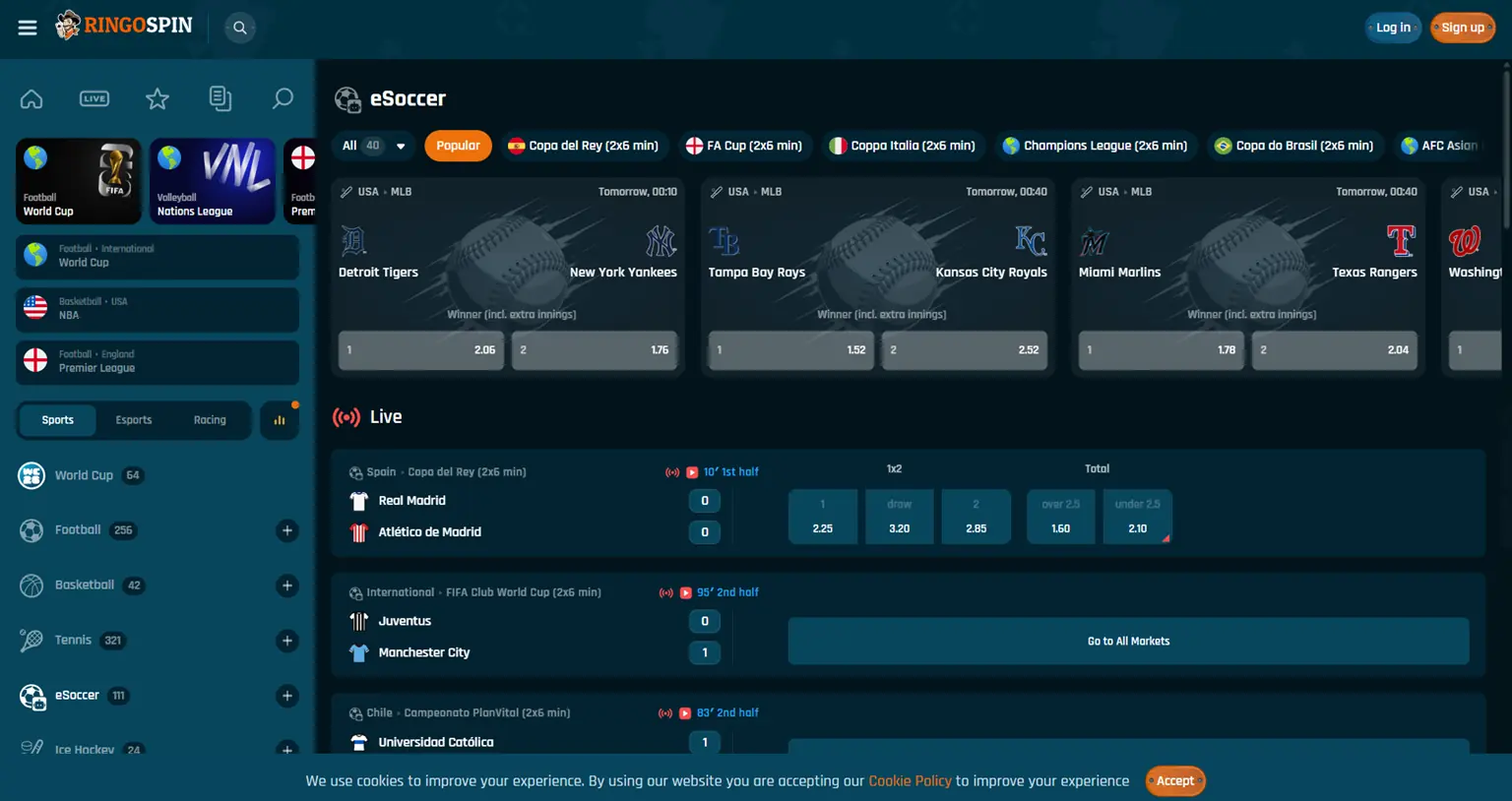
Task: Bet on New York Yankees at 1.76
Action: point(595,350)
